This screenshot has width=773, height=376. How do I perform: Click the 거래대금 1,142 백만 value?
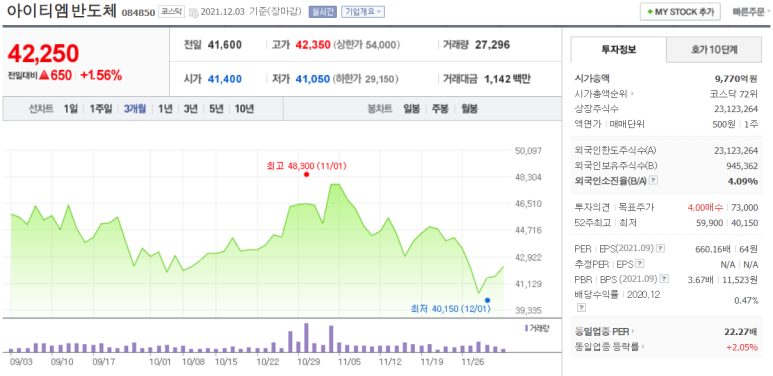click(507, 79)
